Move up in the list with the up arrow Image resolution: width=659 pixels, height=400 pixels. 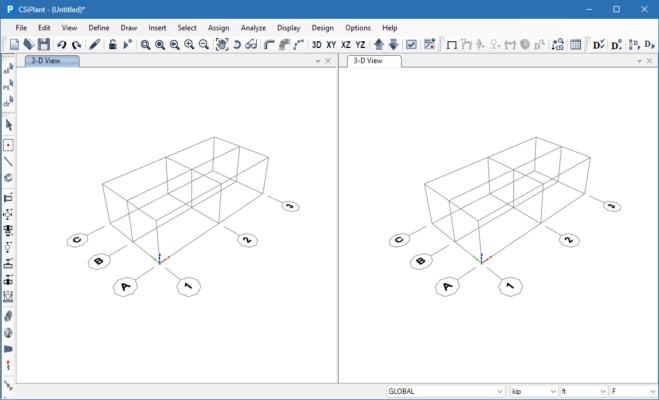click(379, 45)
